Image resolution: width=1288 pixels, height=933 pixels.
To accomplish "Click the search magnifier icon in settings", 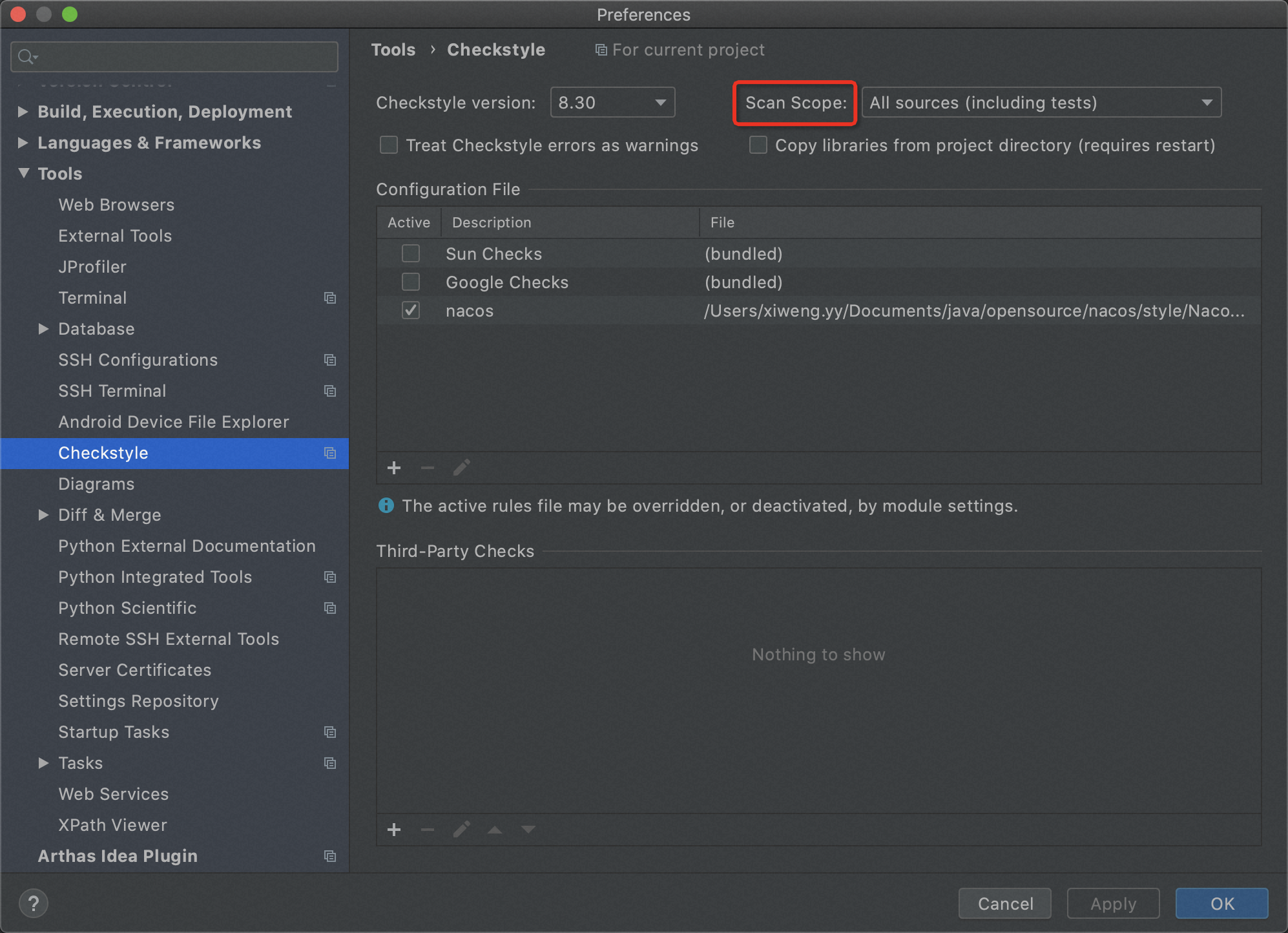I will pyautogui.click(x=26, y=57).
